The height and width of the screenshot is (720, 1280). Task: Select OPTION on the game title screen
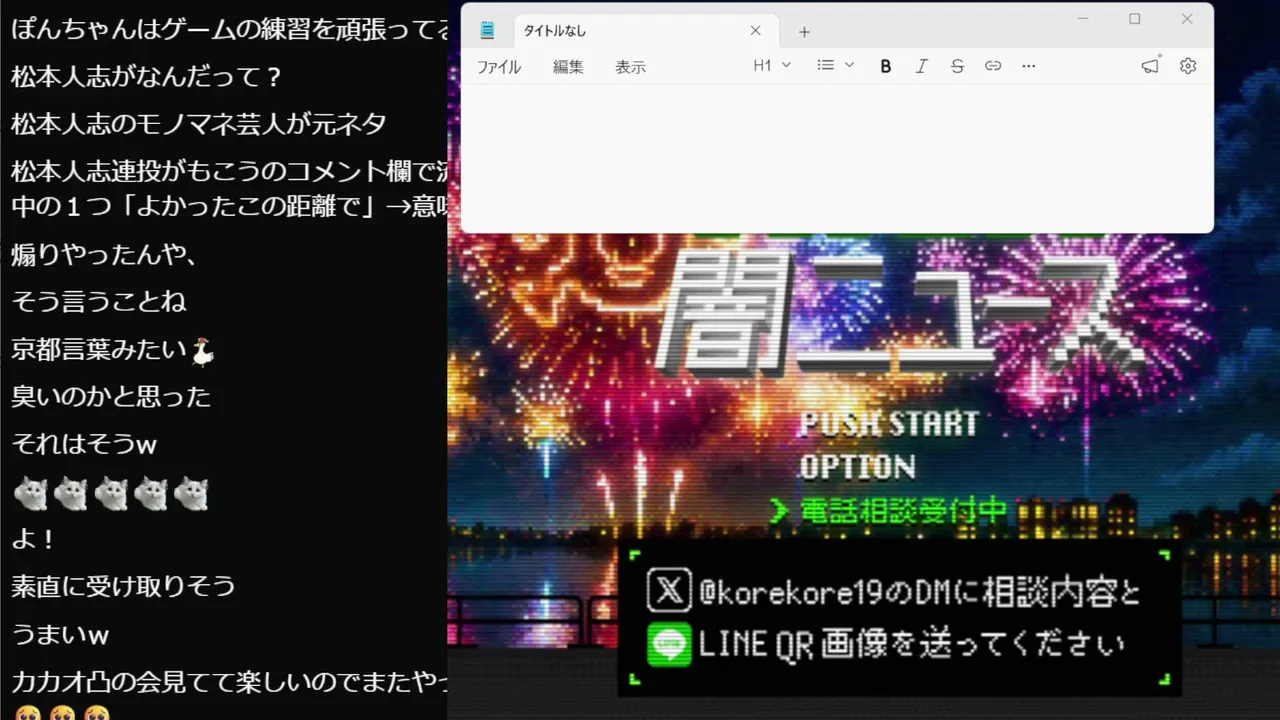(857, 467)
